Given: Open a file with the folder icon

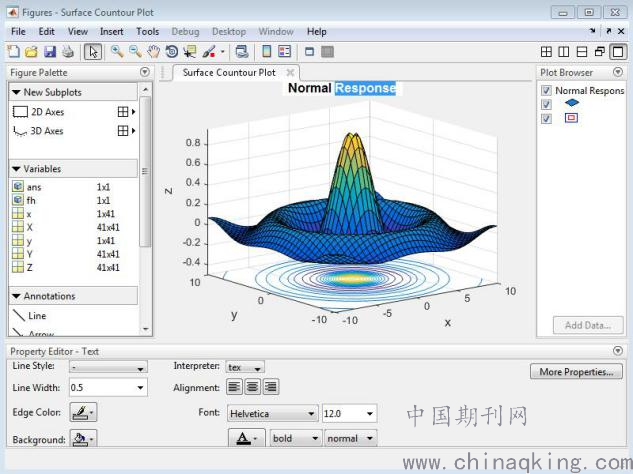Looking at the screenshot, I should [31, 52].
